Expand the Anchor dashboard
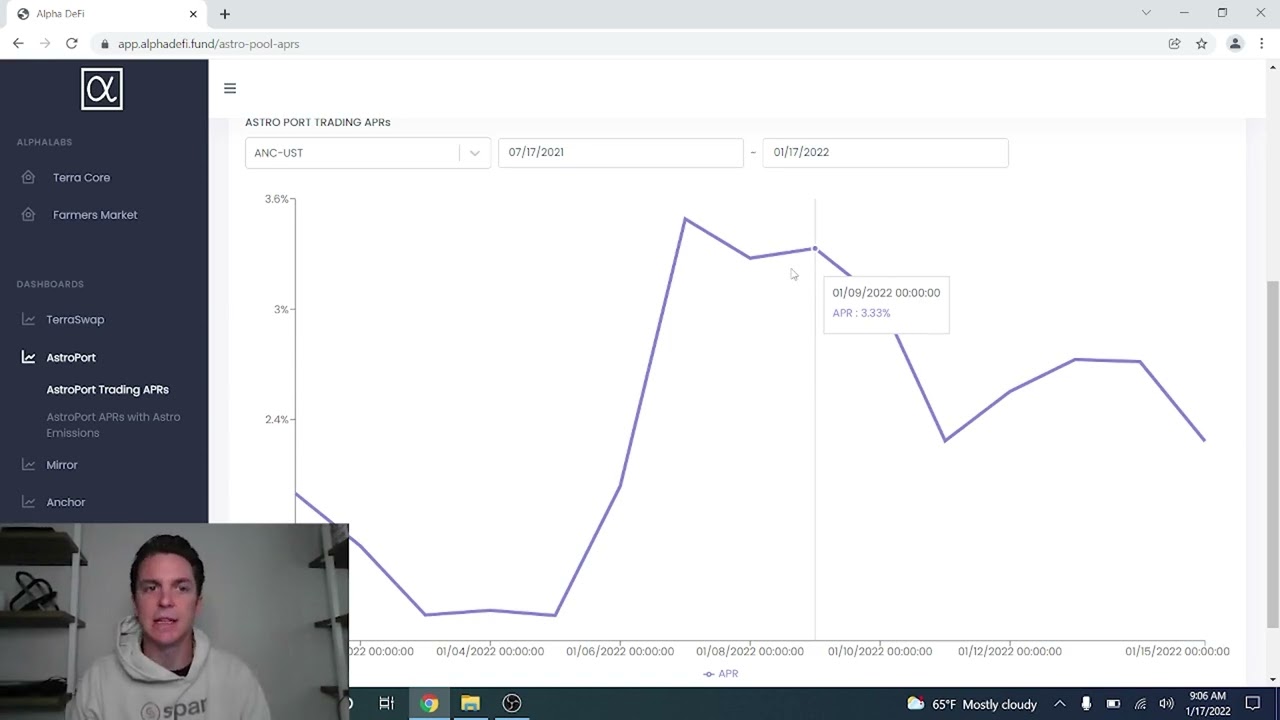 (65, 502)
